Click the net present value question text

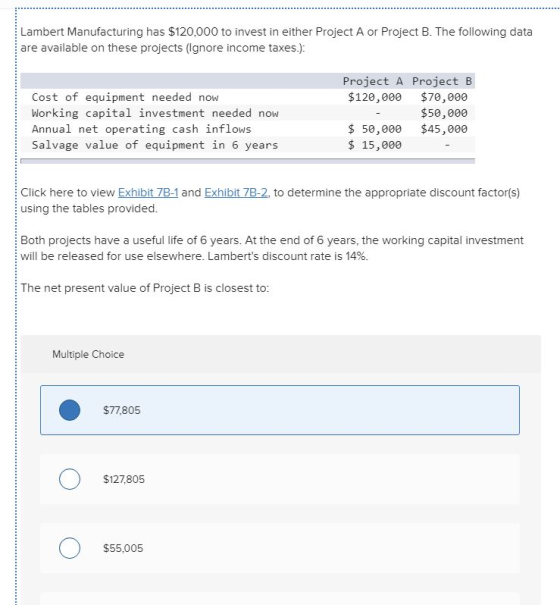click(x=145, y=288)
